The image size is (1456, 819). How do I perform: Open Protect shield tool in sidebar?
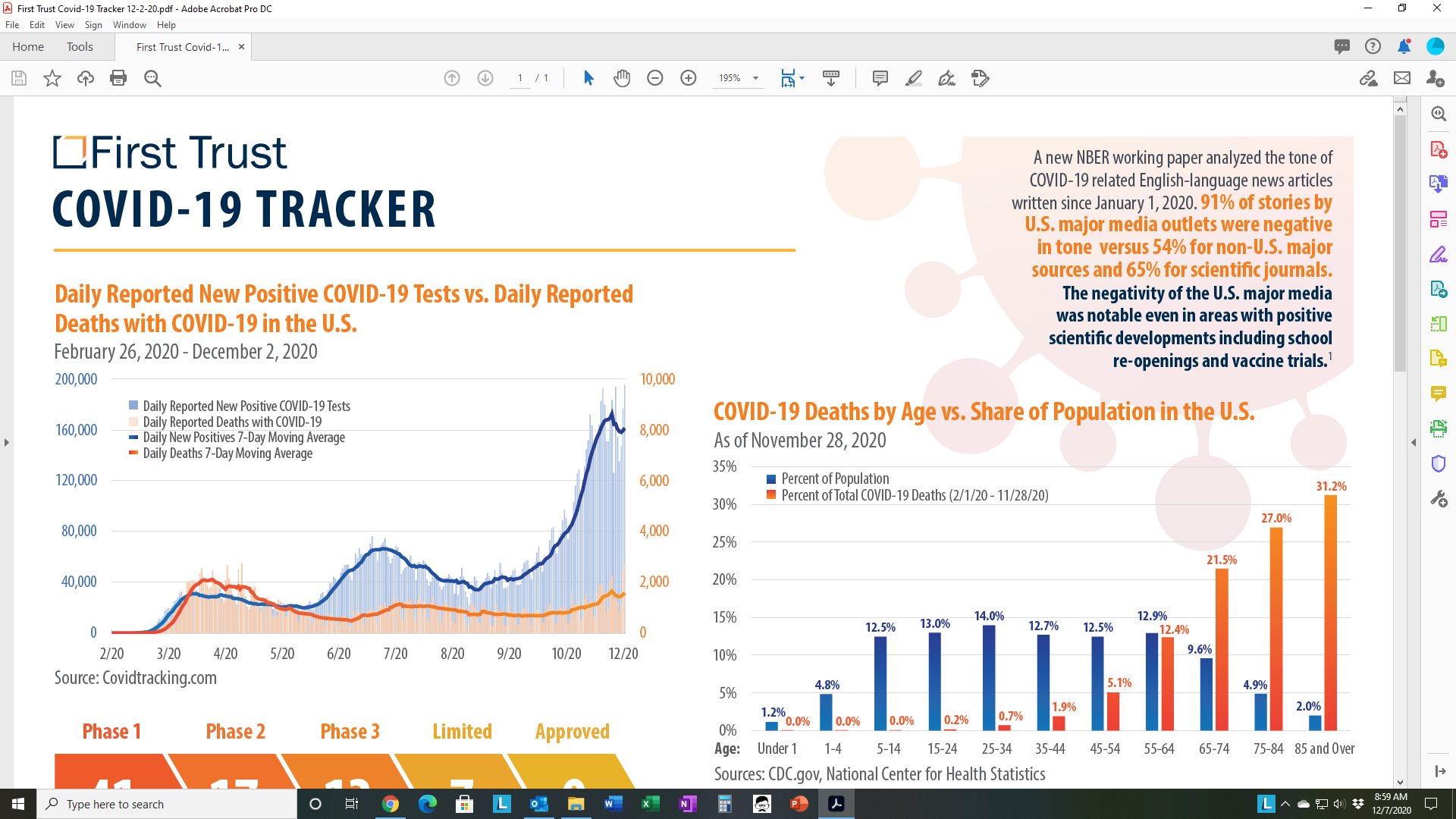[x=1439, y=463]
